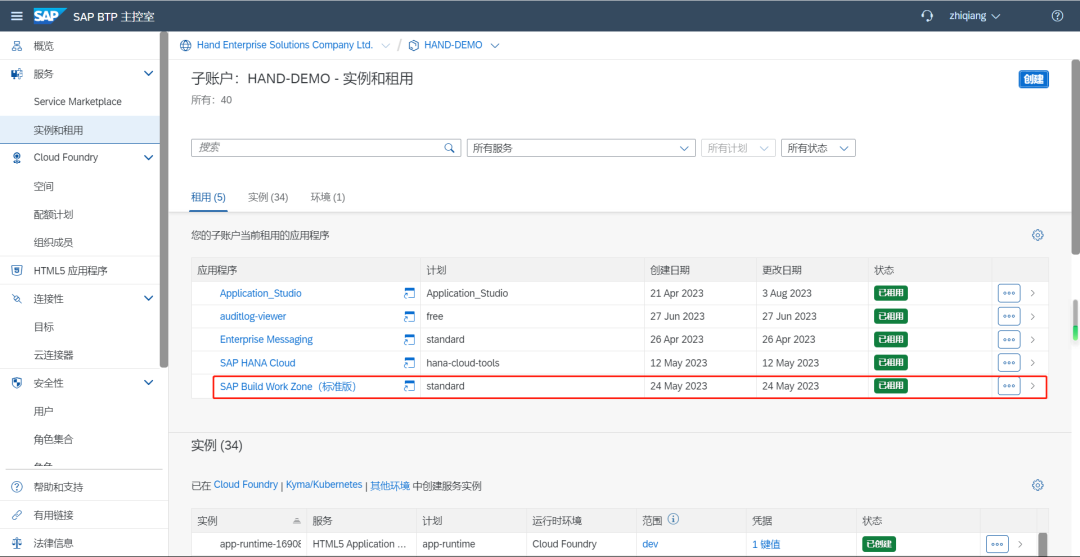Screen dimensions: 1080x557
Task: Collapse the 服务 section in sidebar
Action: click(x=148, y=74)
